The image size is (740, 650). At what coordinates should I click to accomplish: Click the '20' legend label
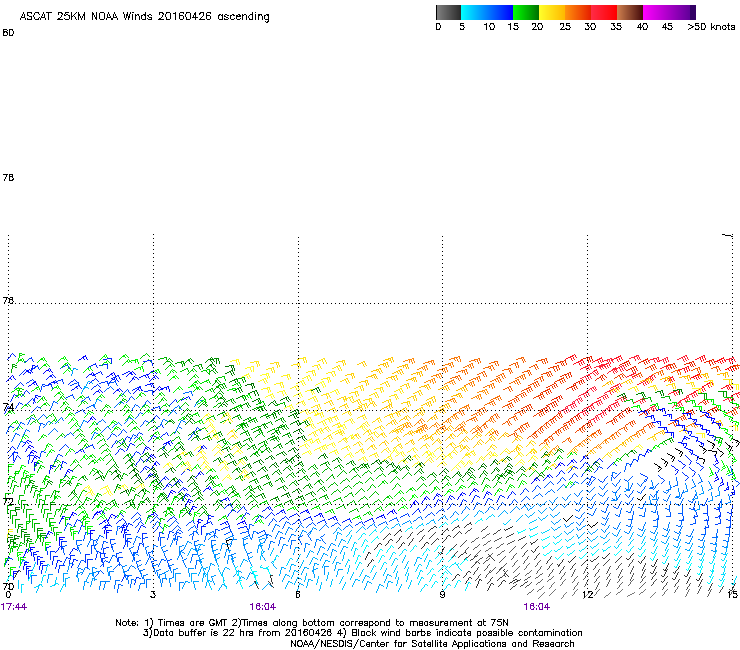(537, 27)
